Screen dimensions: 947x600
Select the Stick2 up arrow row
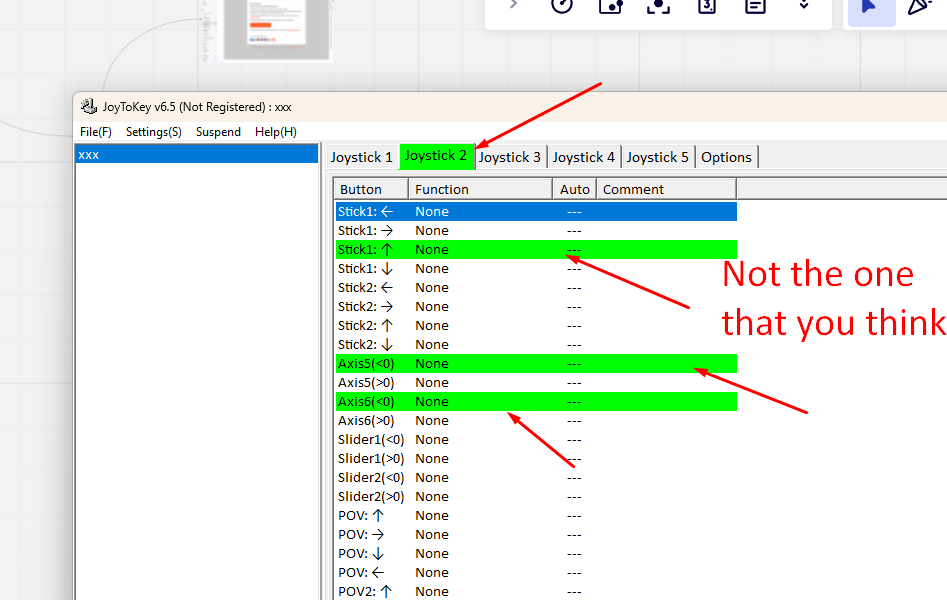point(536,326)
